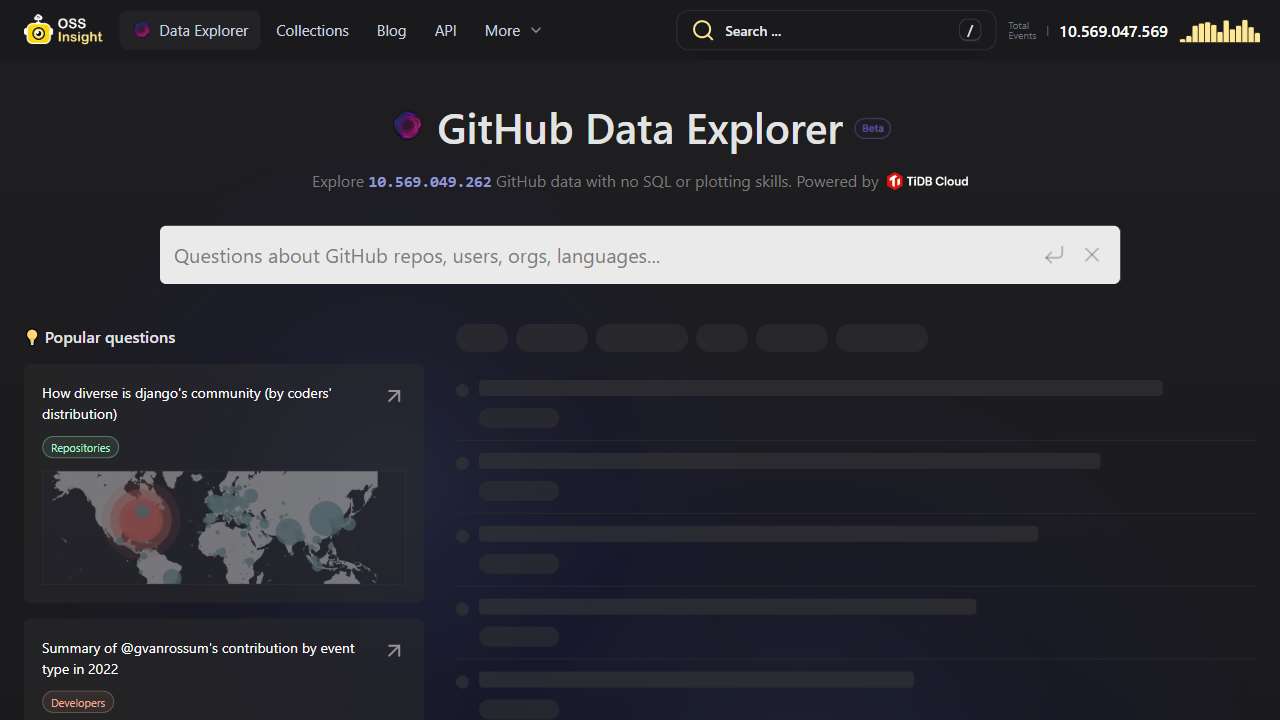Open the TiDB Cloud logo link
This screenshot has width=1280, height=720.
[927, 181]
